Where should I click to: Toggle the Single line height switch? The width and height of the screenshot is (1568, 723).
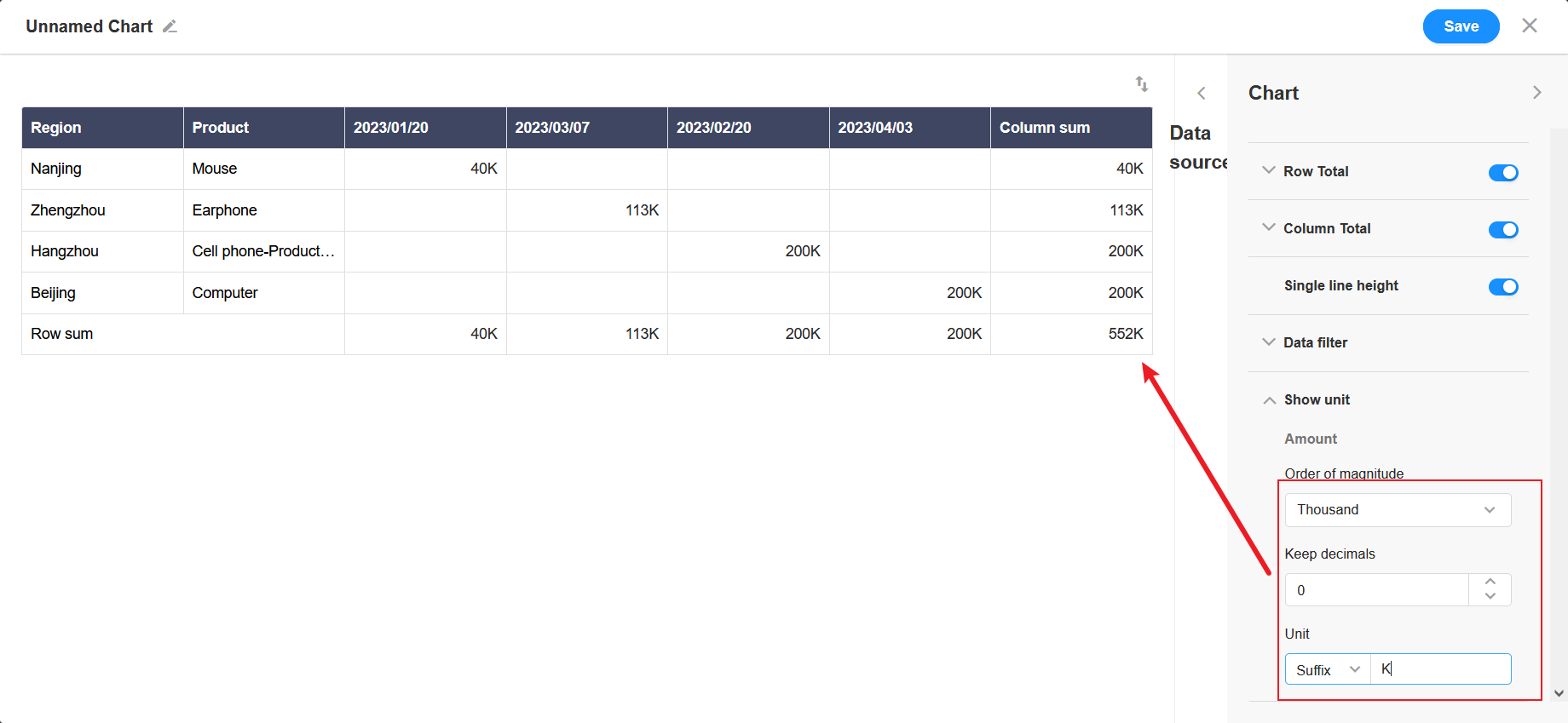pos(1502,287)
